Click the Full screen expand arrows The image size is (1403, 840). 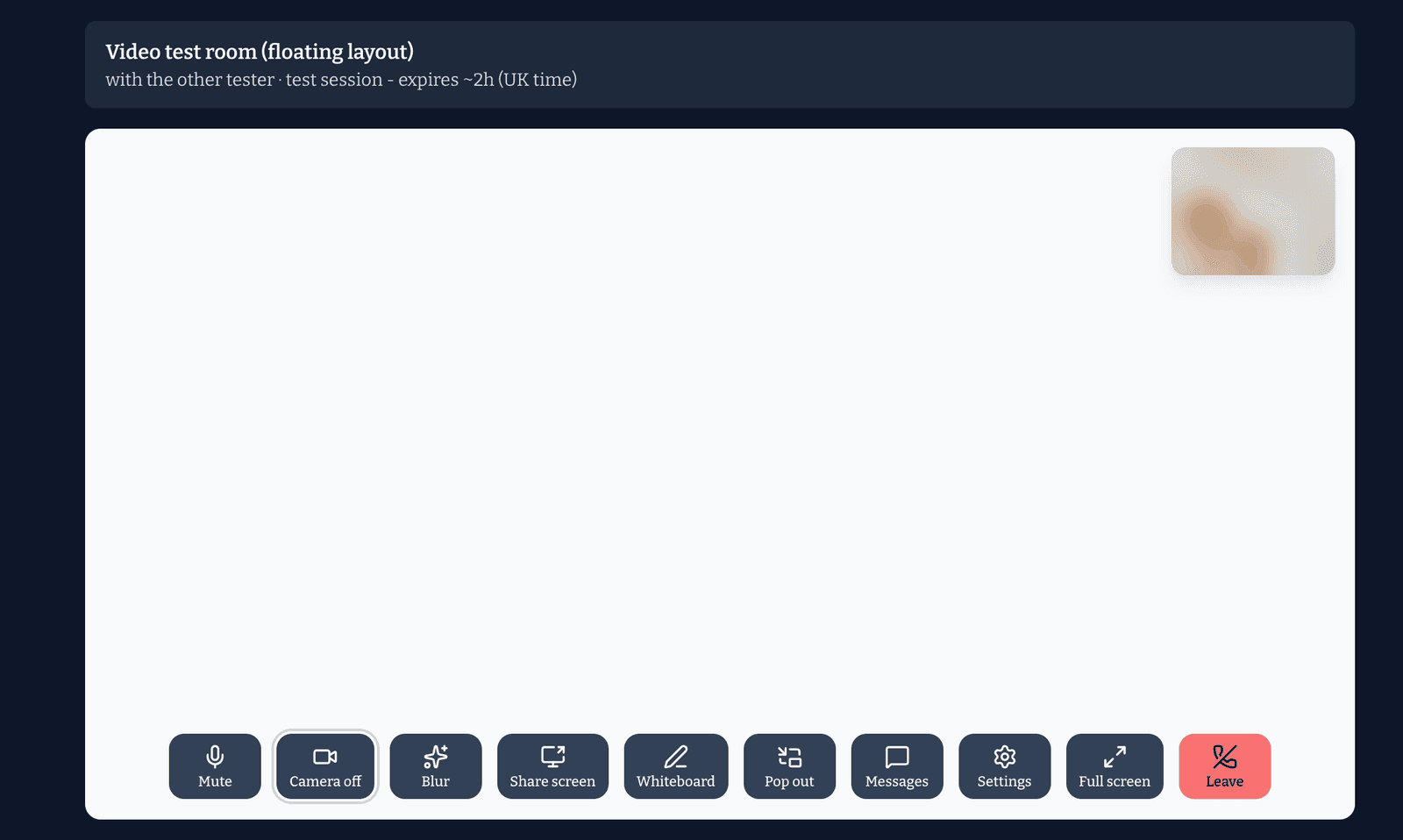[1115, 756]
